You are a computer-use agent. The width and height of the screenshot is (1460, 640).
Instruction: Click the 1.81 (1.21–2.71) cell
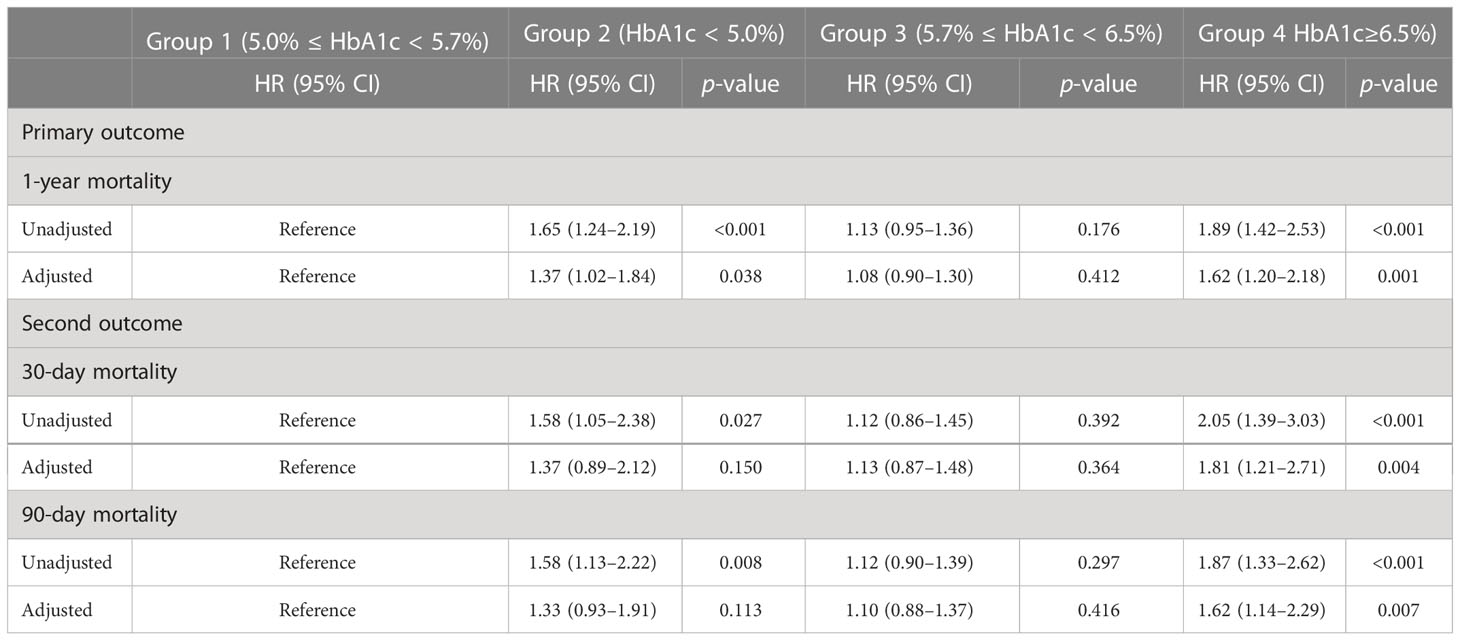click(x=1264, y=467)
